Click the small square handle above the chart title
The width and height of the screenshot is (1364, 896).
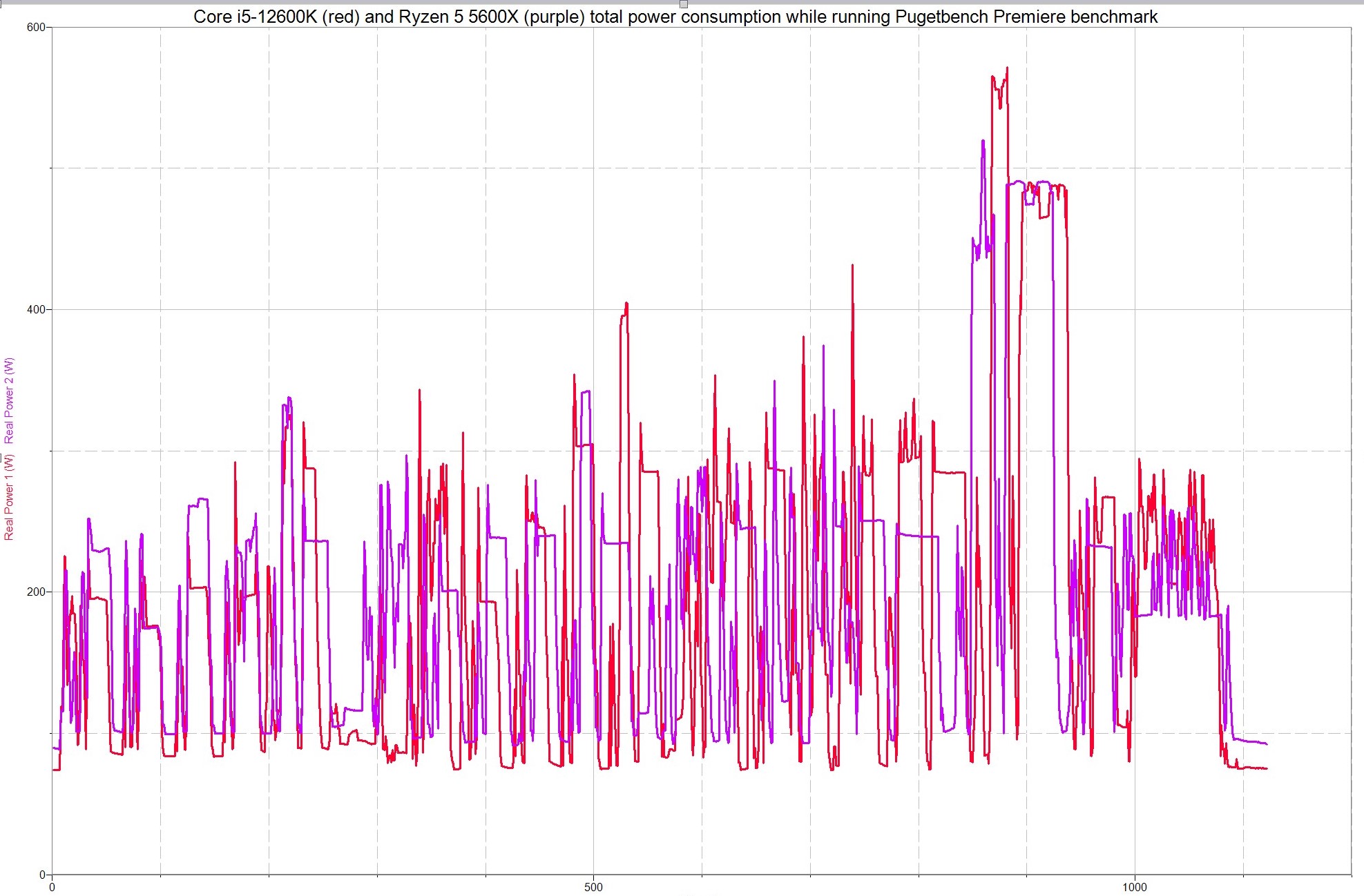[x=684, y=4]
